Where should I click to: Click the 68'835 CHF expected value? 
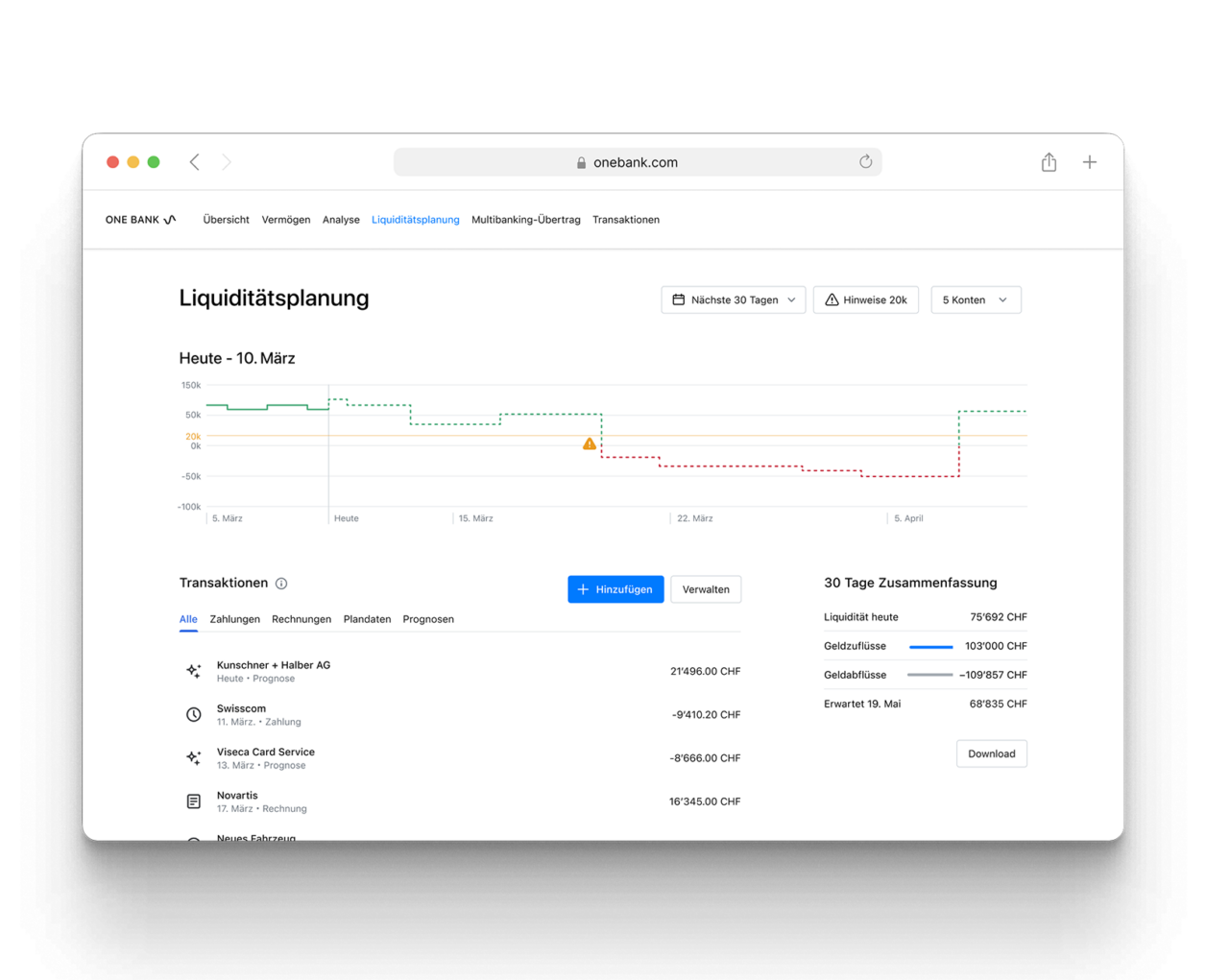(x=999, y=704)
